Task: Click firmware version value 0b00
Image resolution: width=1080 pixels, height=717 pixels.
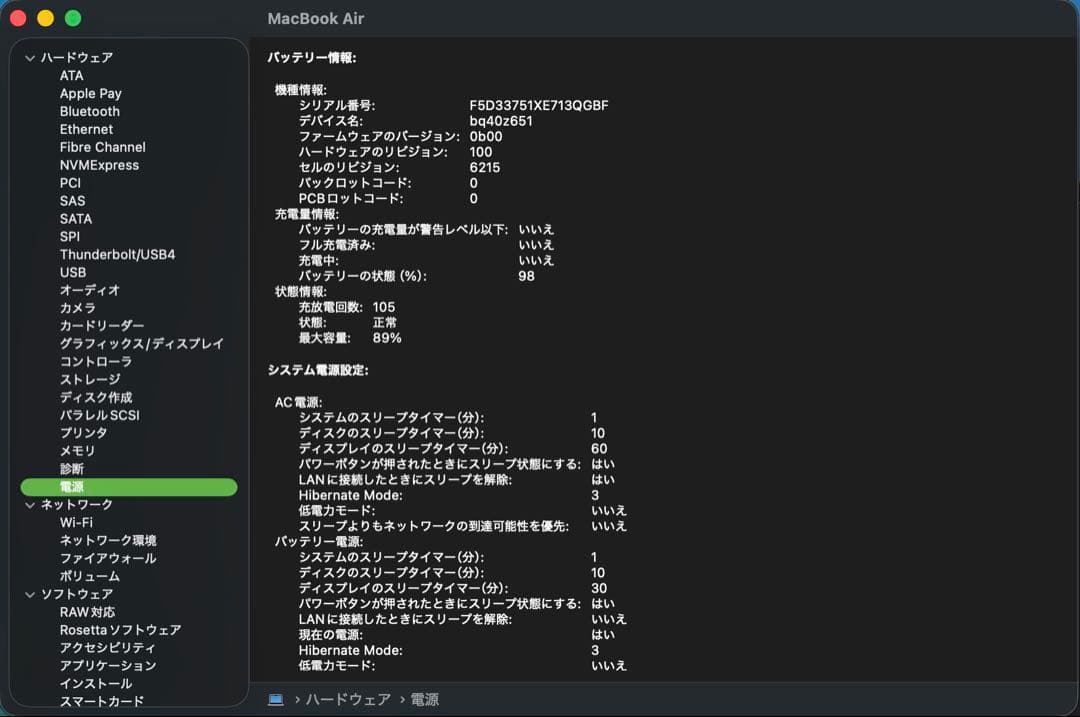Action: pyautogui.click(x=486, y=136)
